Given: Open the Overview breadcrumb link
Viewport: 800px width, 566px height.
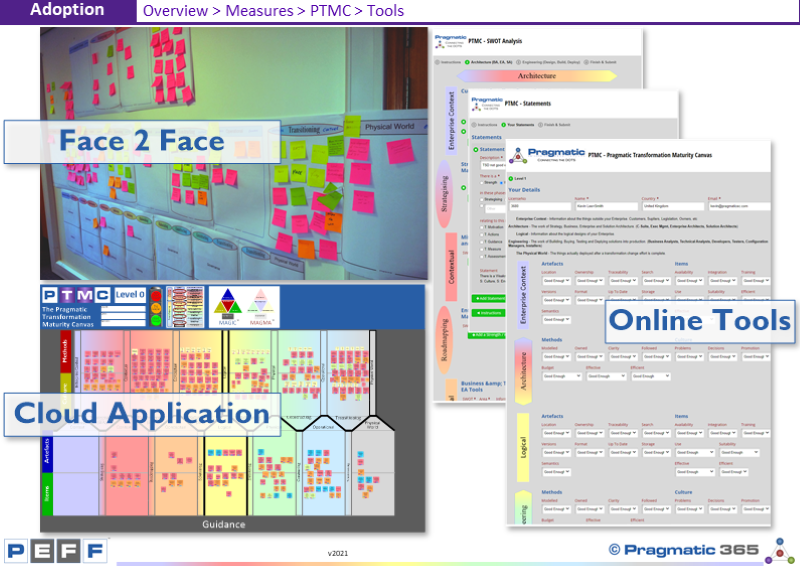Looking at the screenshot, I should [175, 11].
